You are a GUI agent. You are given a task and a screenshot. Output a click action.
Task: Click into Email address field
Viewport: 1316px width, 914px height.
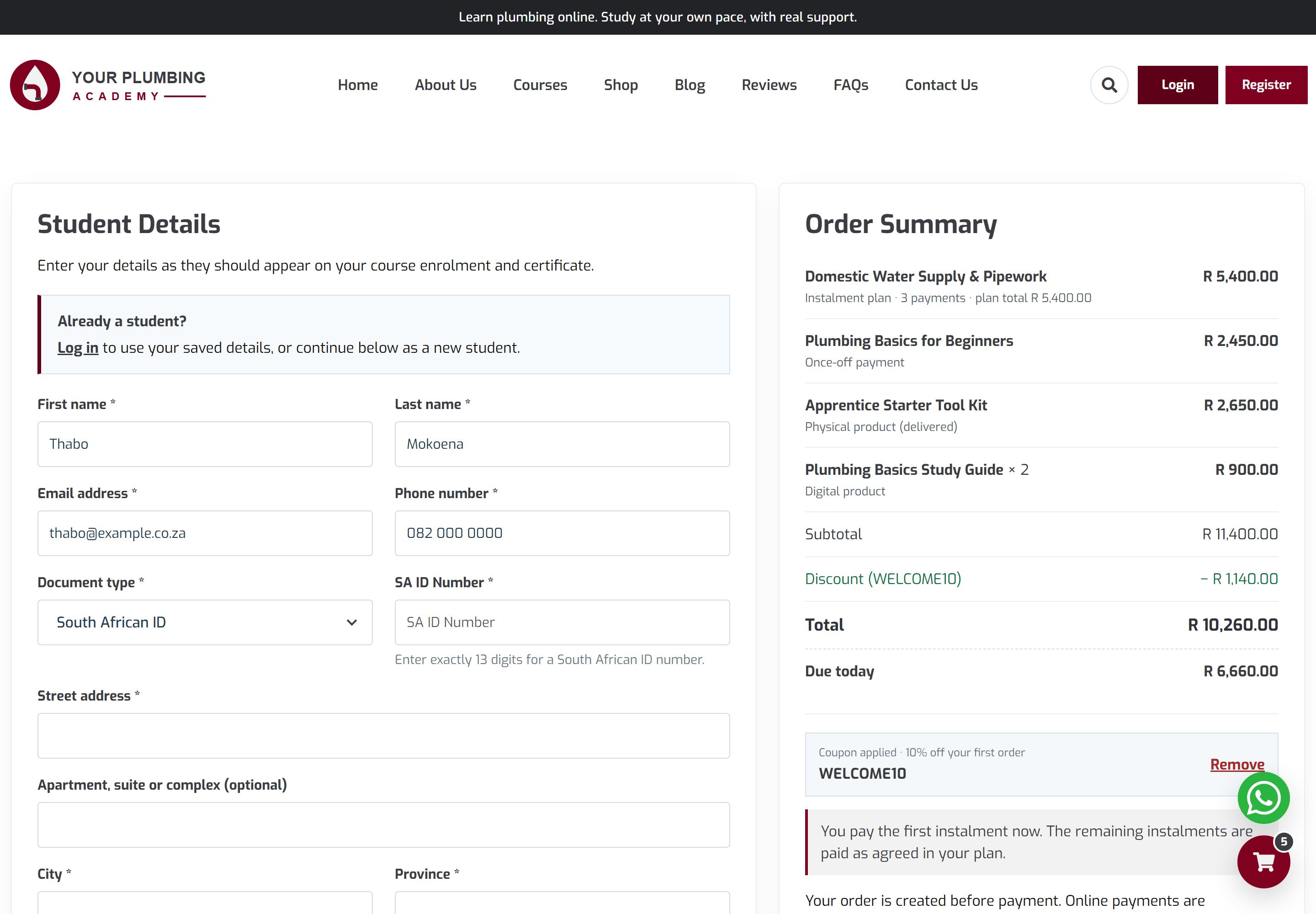click(x=205, y=533)
